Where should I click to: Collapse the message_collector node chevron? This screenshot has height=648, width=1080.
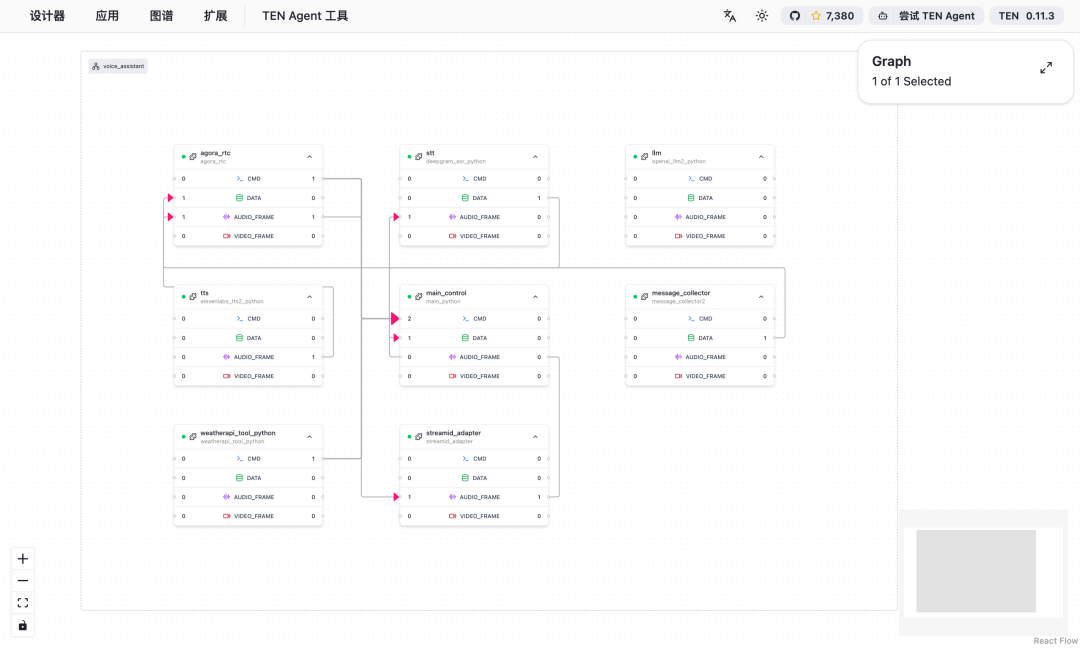pos(761,297)
